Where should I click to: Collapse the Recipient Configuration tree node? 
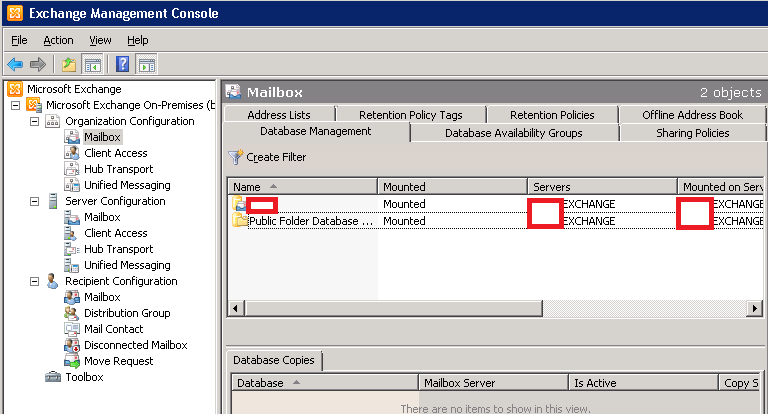tap(35, 281)
